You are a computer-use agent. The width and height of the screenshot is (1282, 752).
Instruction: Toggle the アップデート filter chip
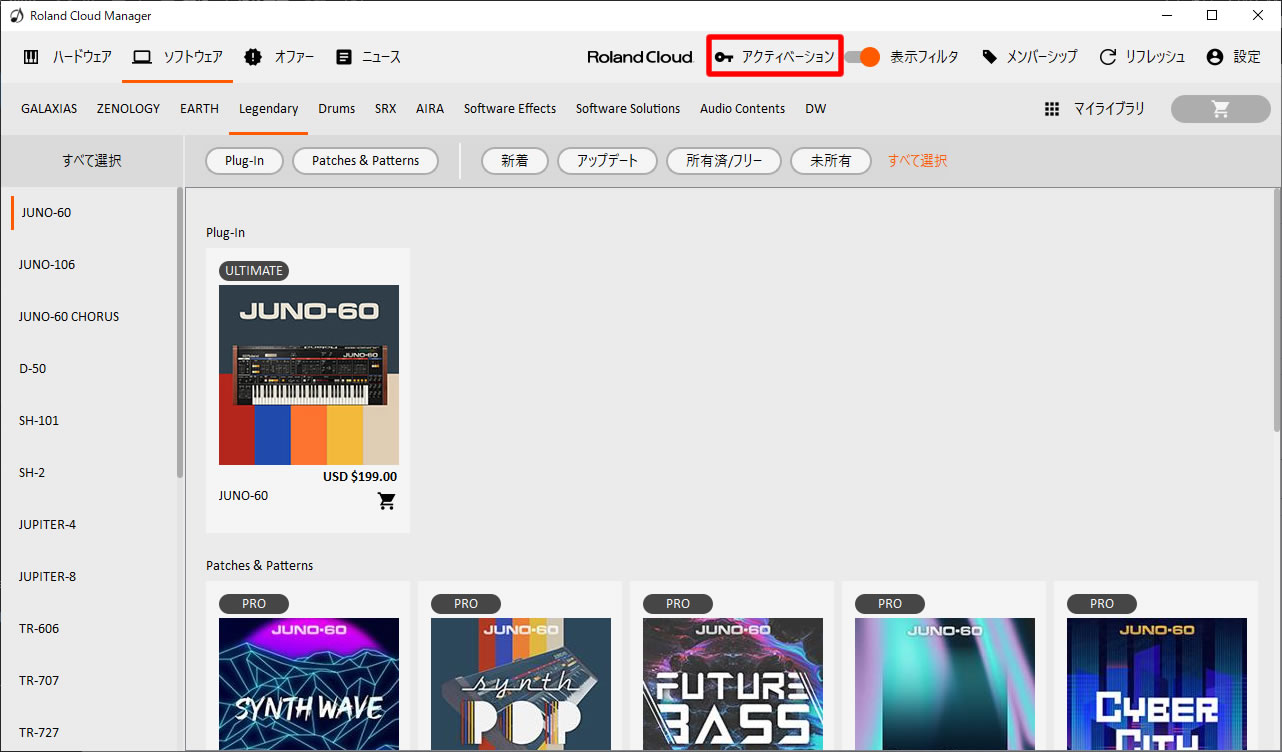click(607, 160)
